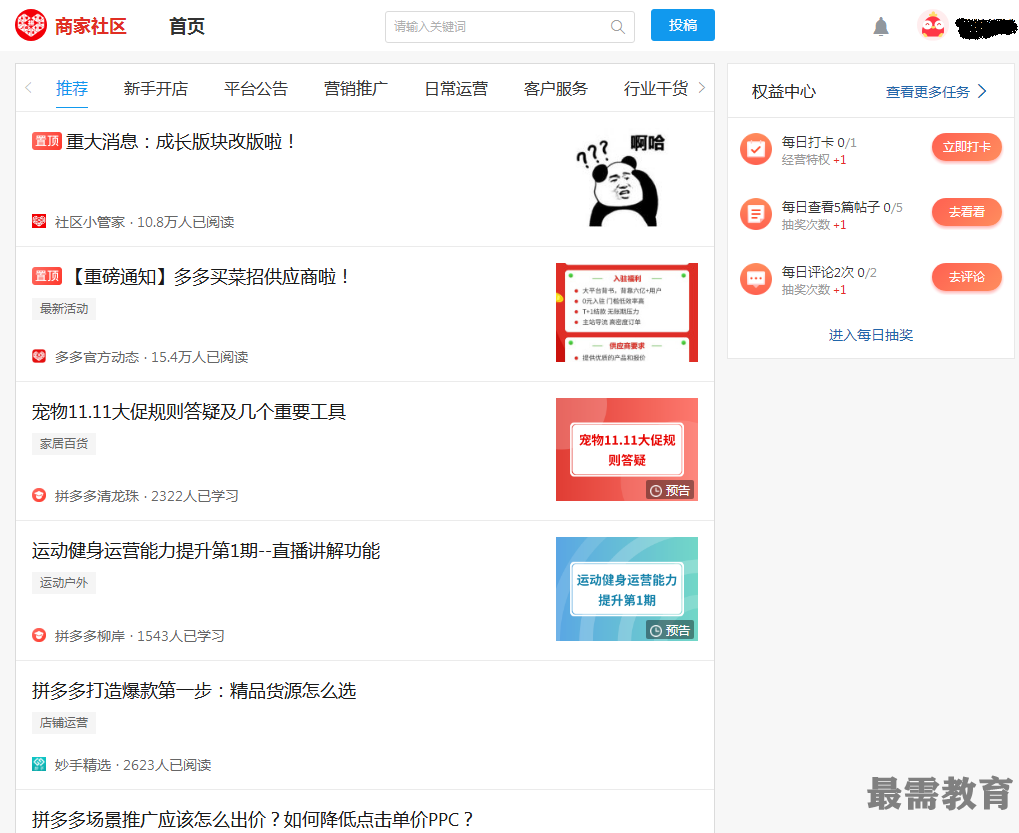
Task: Click the blue 投稿 button
Action: [683, 25]
